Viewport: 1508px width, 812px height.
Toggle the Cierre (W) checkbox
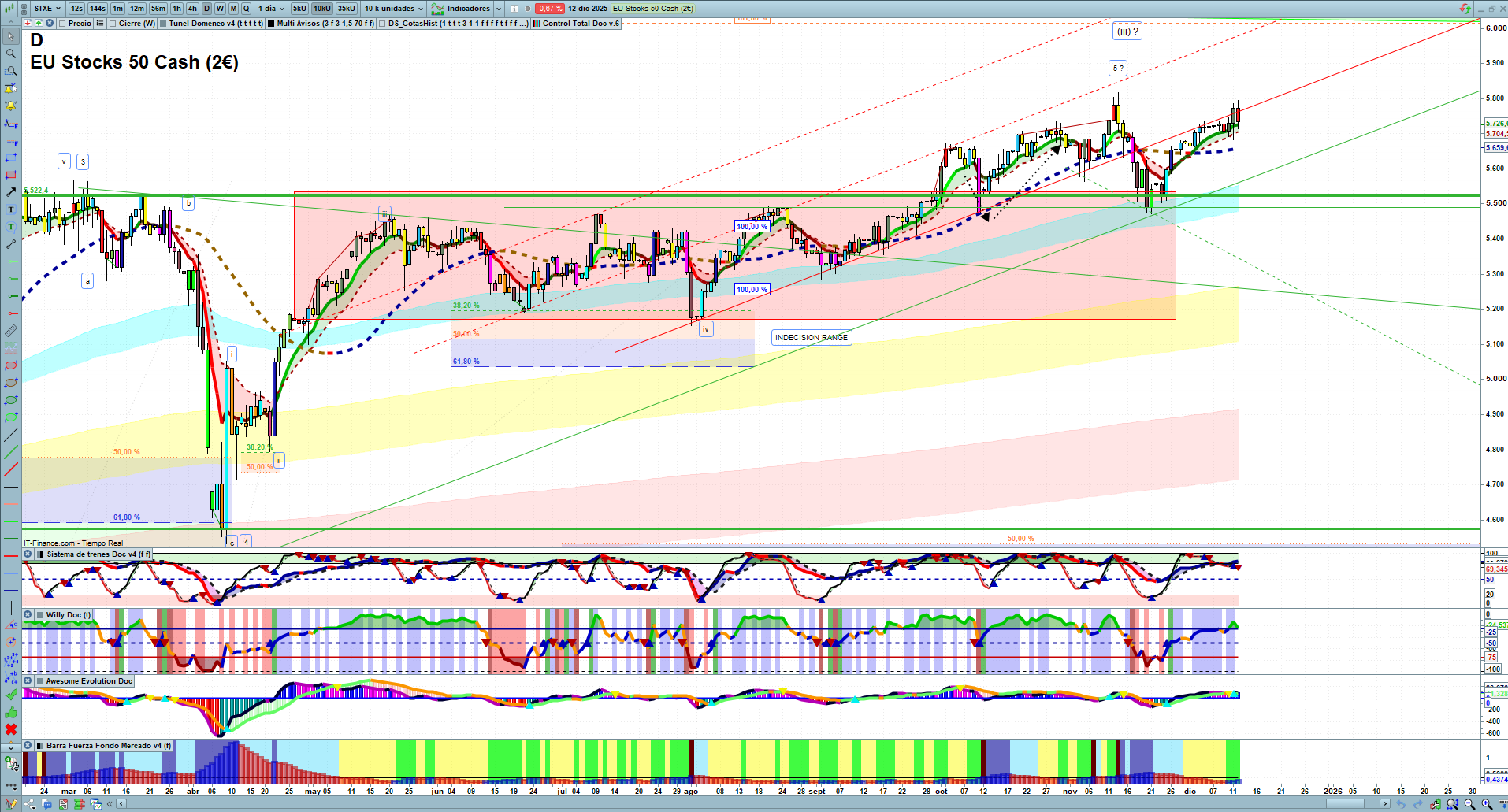point(113,24)
